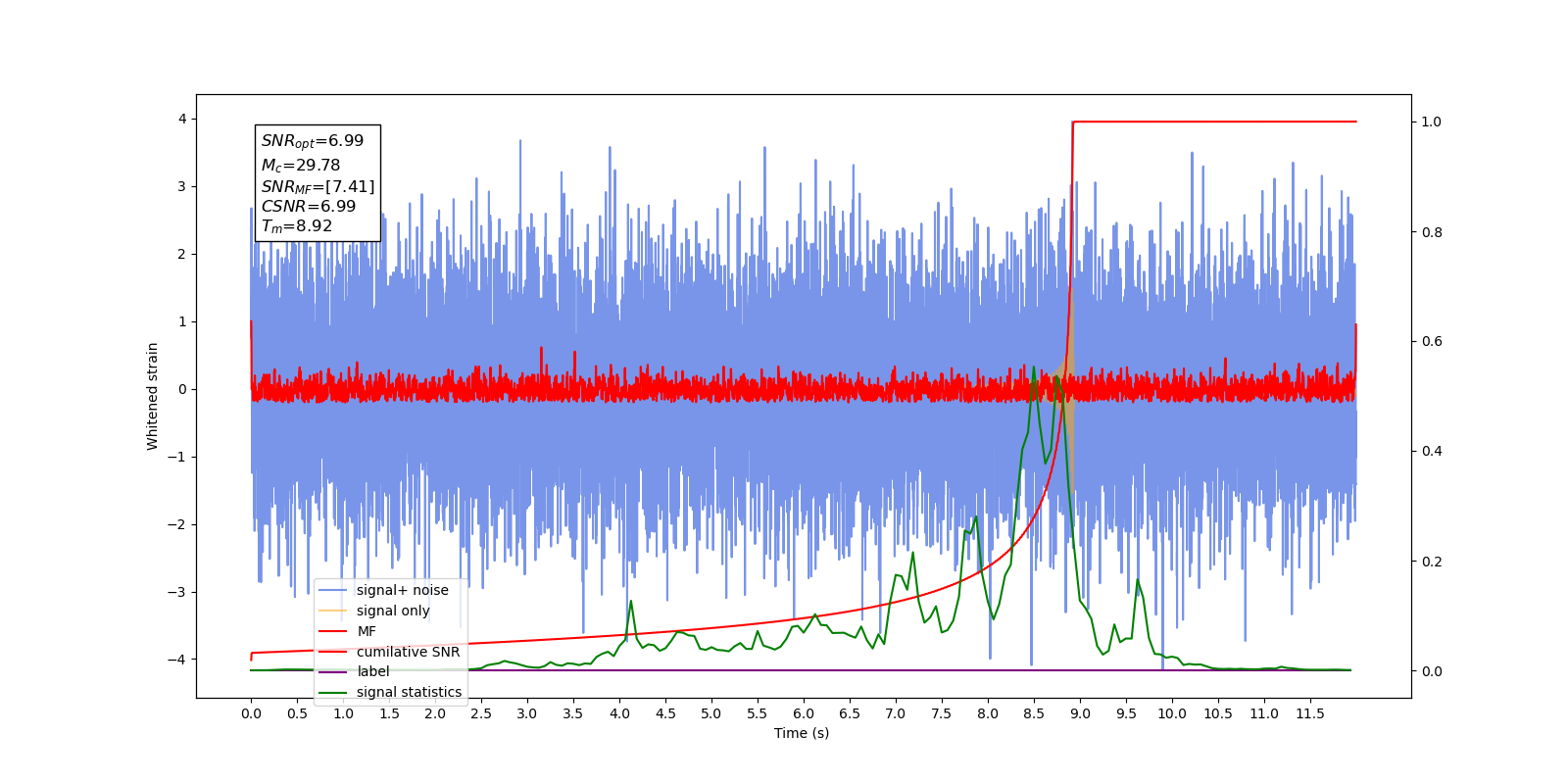
Task: Click the 4.0 tick on the time axis
Action: (x=619, y=713)
